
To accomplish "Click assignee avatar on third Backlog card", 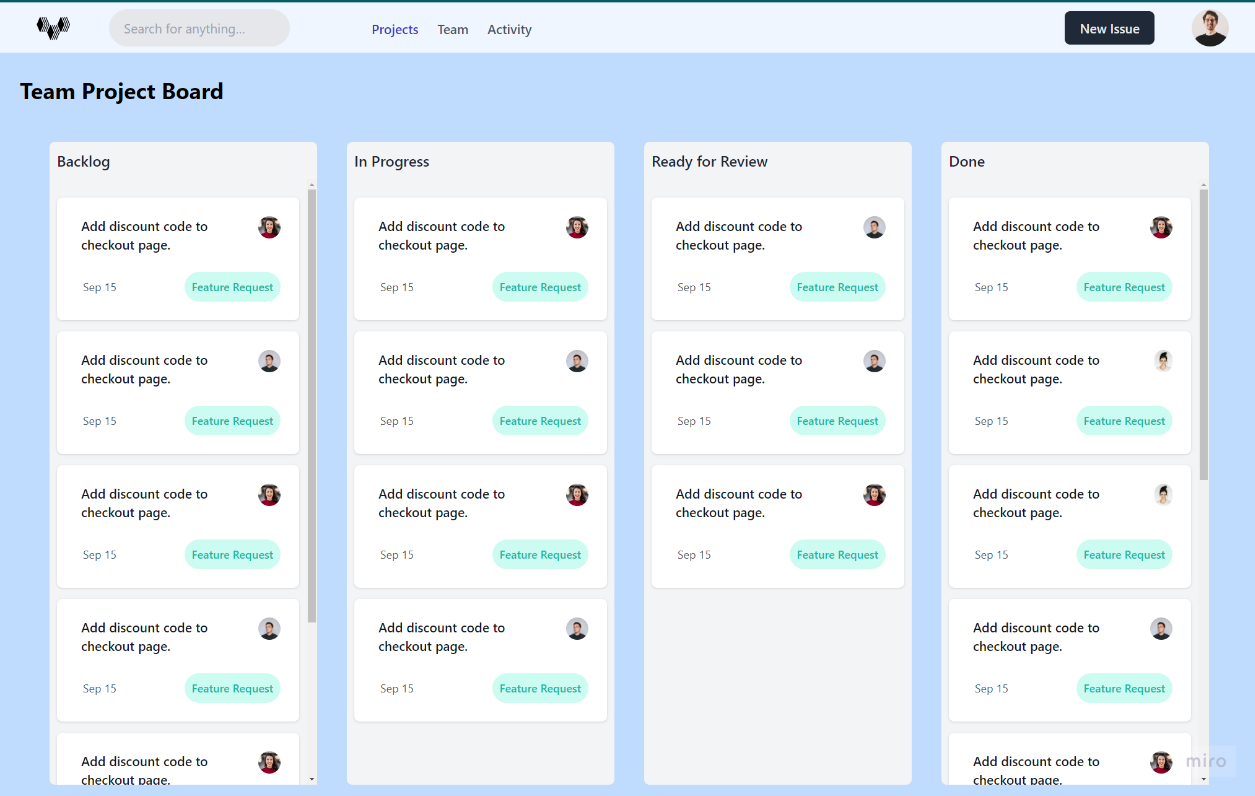I will pos(269,495).
